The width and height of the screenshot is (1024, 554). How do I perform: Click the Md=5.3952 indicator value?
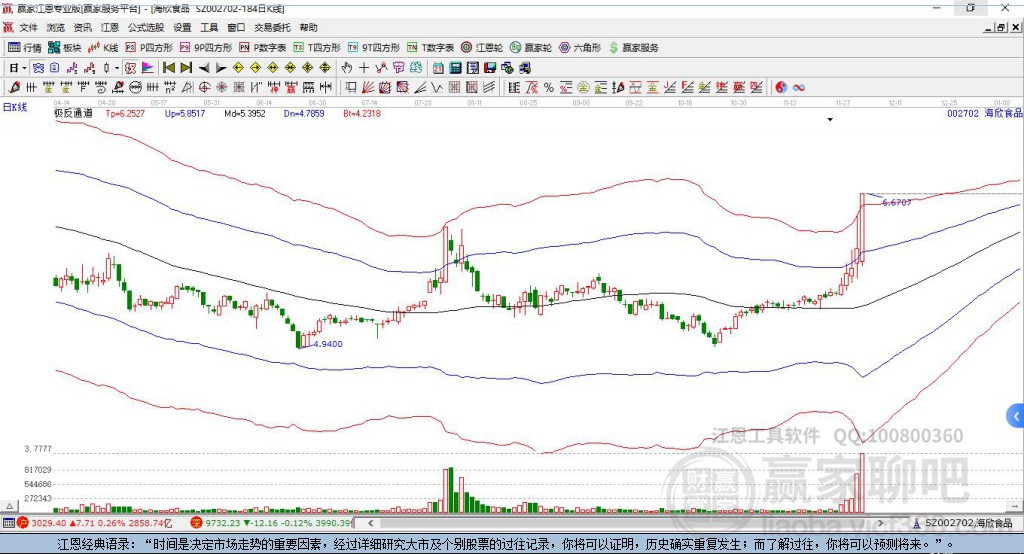point(245,113)
